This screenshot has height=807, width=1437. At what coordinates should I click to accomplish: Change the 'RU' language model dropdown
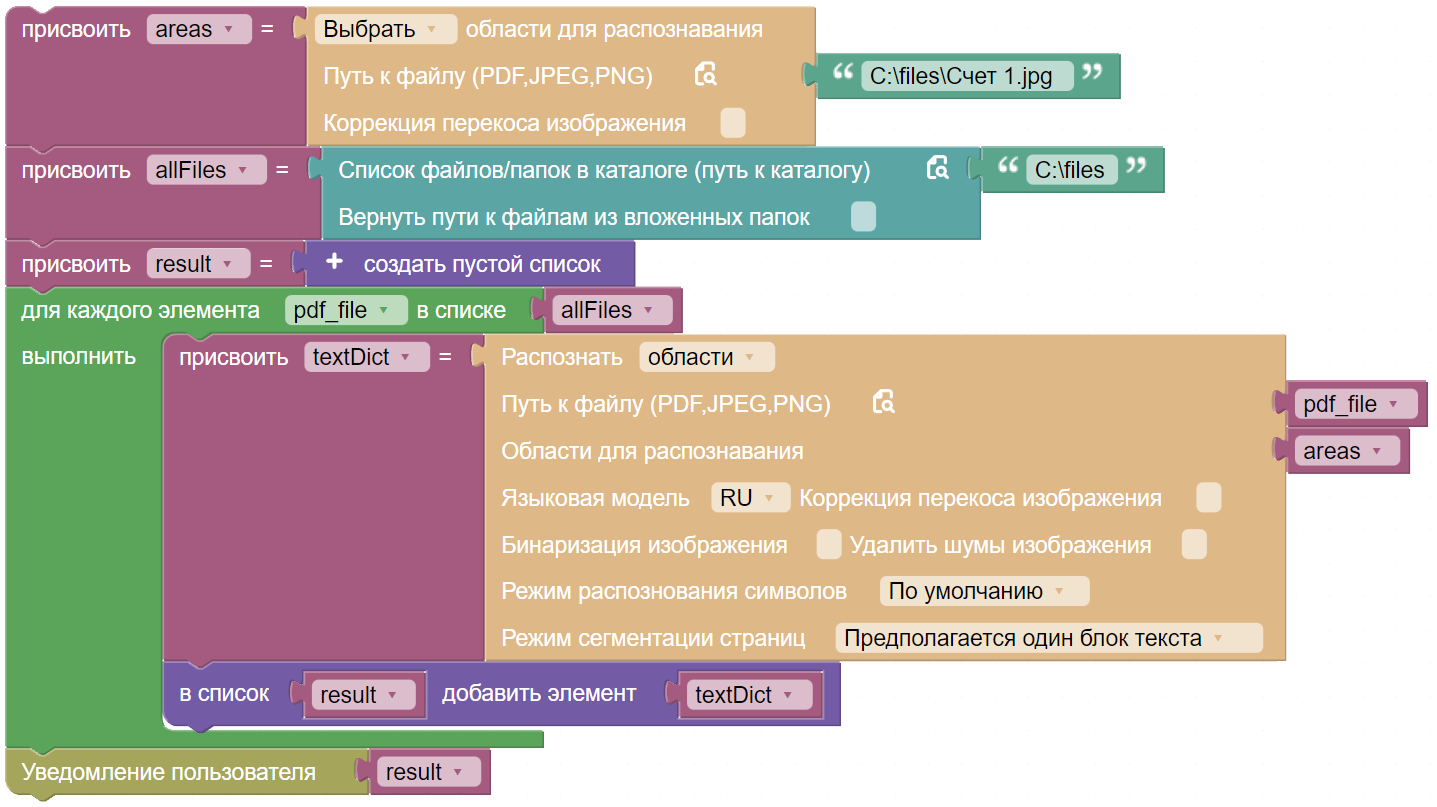click(x=750, y=498)
